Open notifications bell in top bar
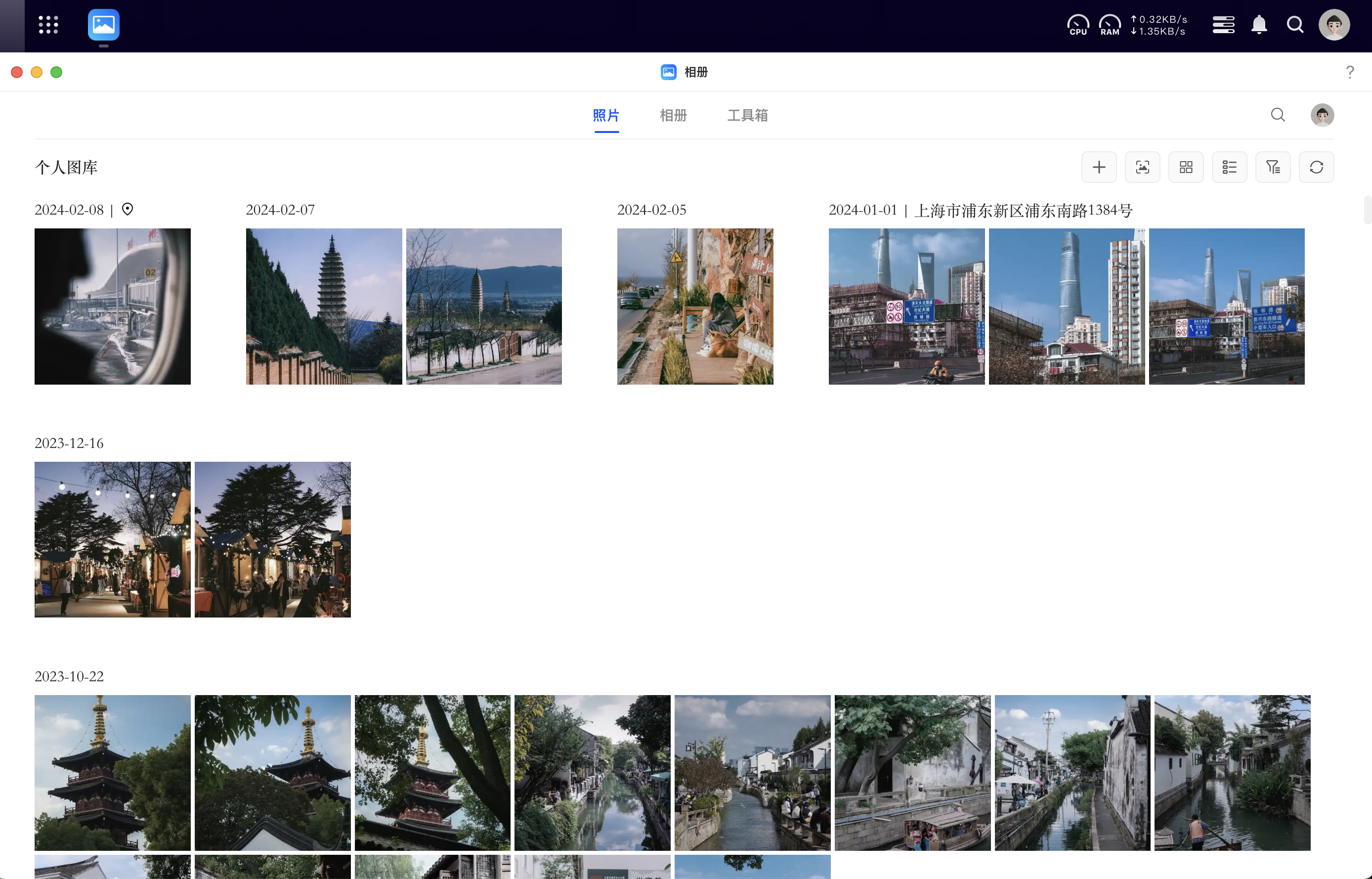1372x879 pixels. [1259, 25]
